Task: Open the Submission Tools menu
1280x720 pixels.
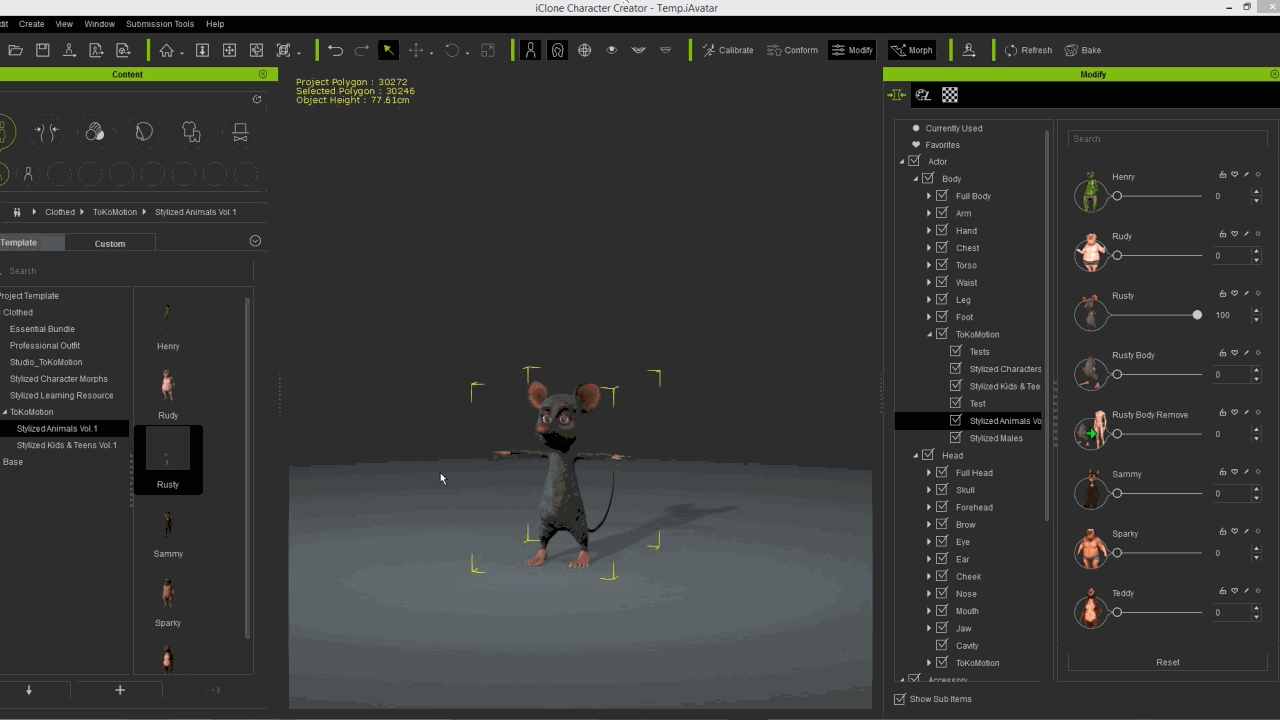Action: [x=160, y=24]
